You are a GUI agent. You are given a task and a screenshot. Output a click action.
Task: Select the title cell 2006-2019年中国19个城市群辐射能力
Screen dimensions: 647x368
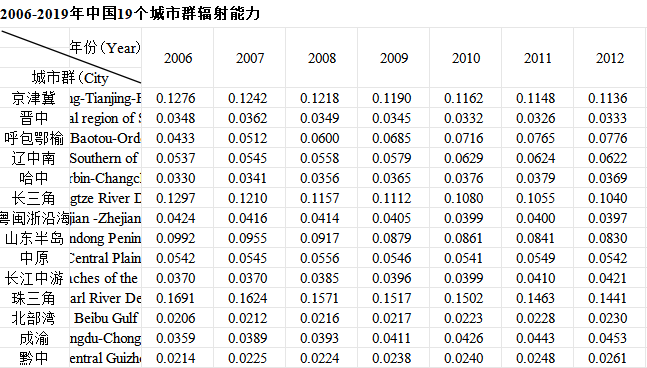(130, 14)
